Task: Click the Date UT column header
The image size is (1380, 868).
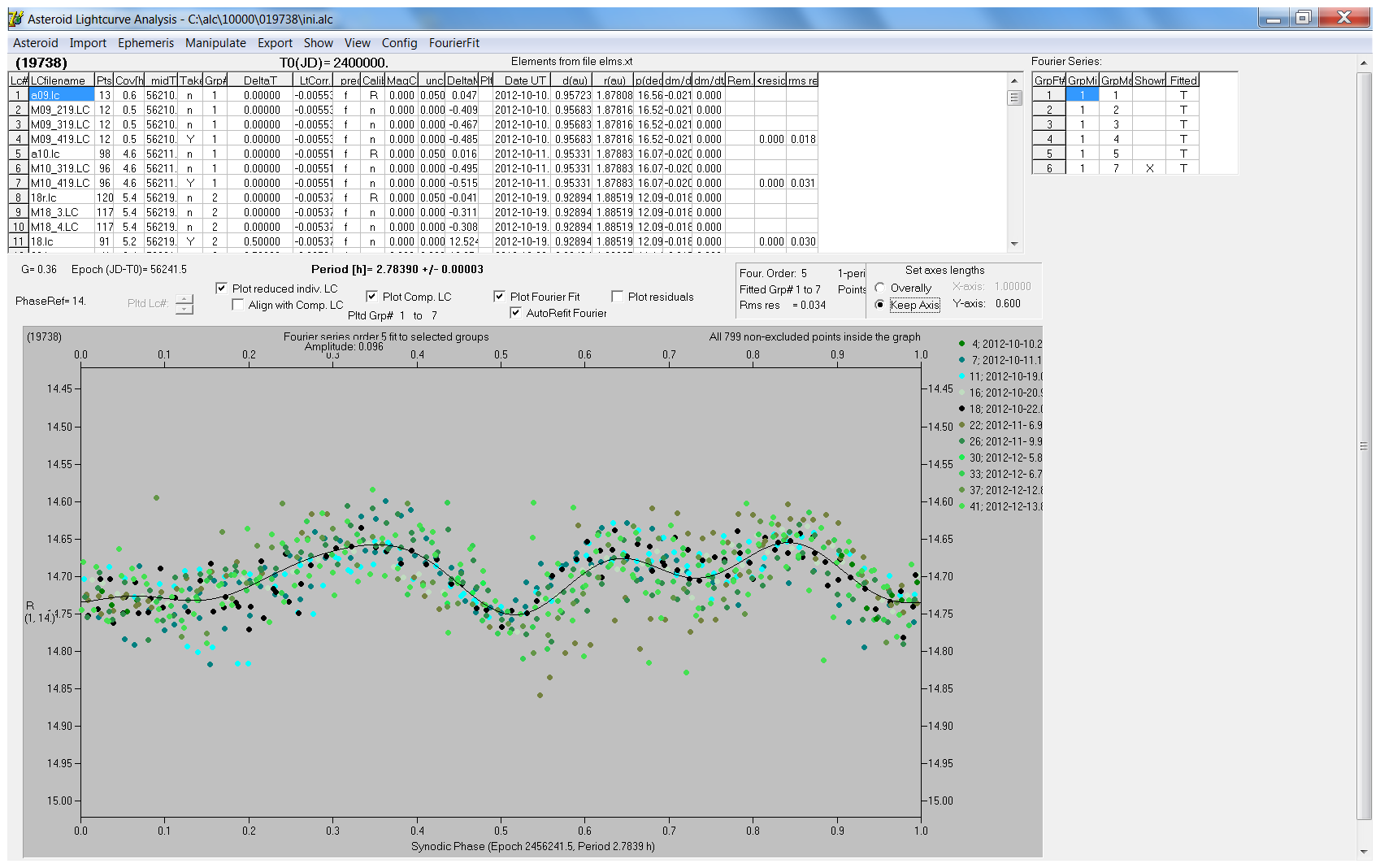Action: coord(522,80)
